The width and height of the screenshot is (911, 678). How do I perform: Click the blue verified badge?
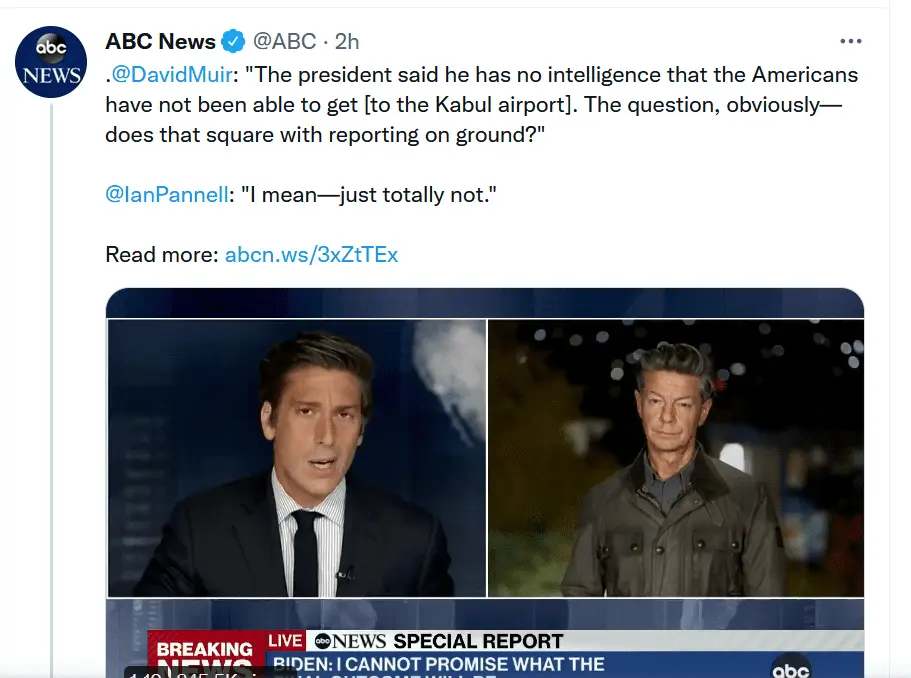coord(233,42)
